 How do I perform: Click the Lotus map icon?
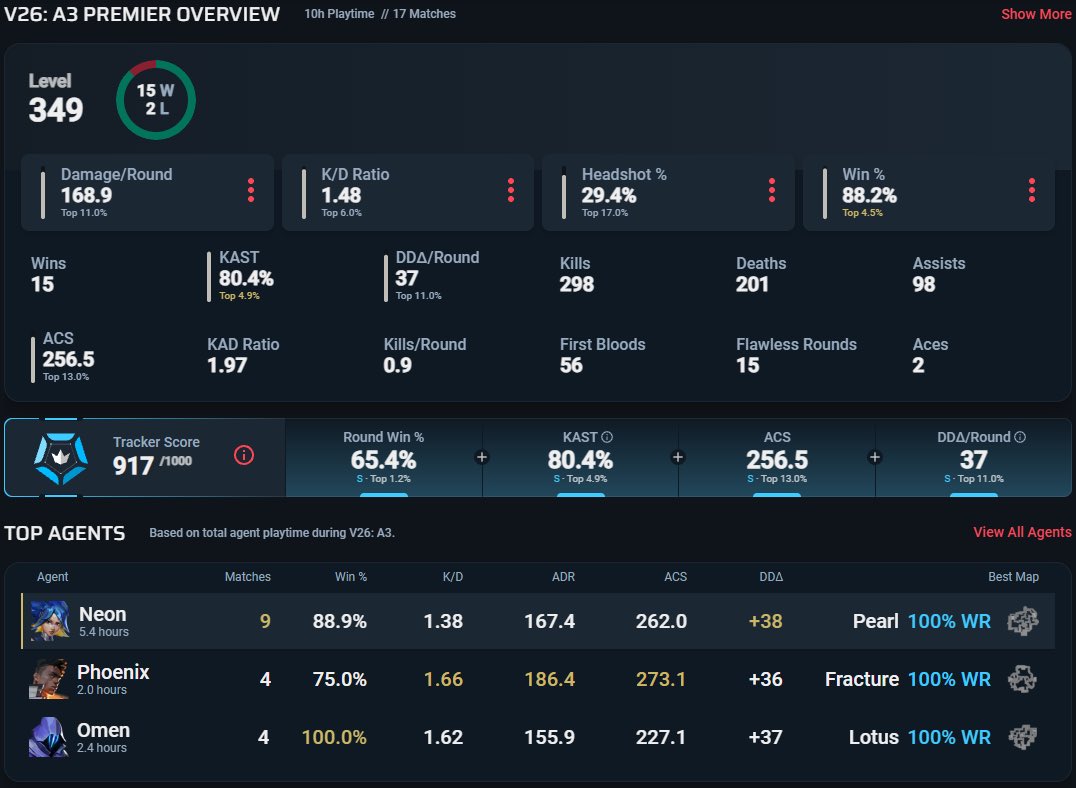[1022, 737]
